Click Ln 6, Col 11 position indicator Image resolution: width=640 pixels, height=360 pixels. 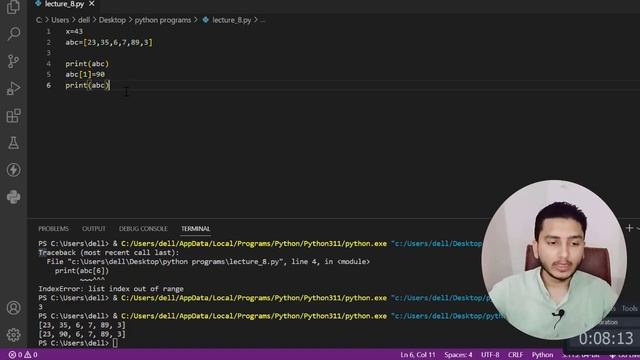[x=418, y=355]
